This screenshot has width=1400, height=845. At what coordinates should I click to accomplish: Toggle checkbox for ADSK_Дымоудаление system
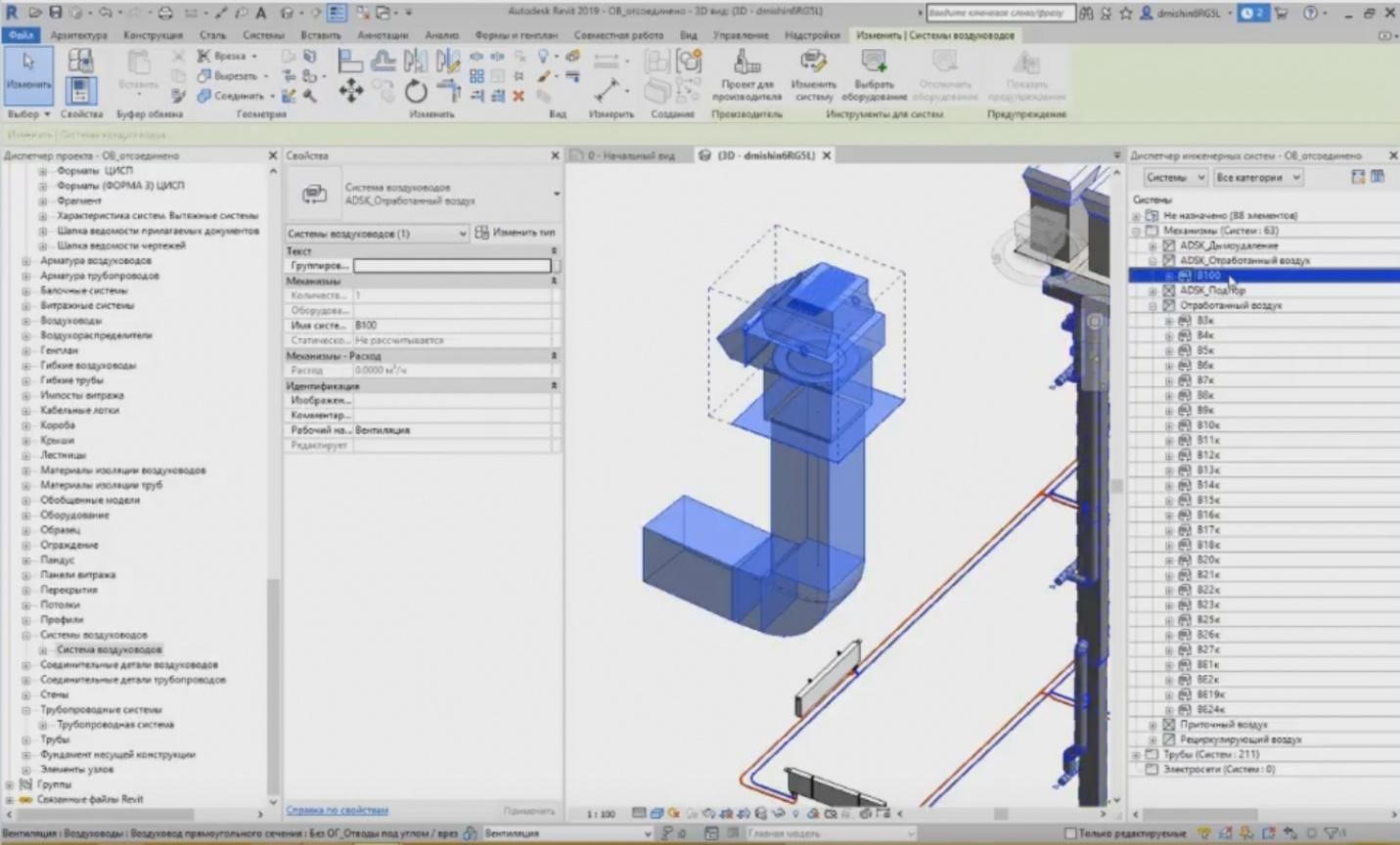pos(1170,245)
